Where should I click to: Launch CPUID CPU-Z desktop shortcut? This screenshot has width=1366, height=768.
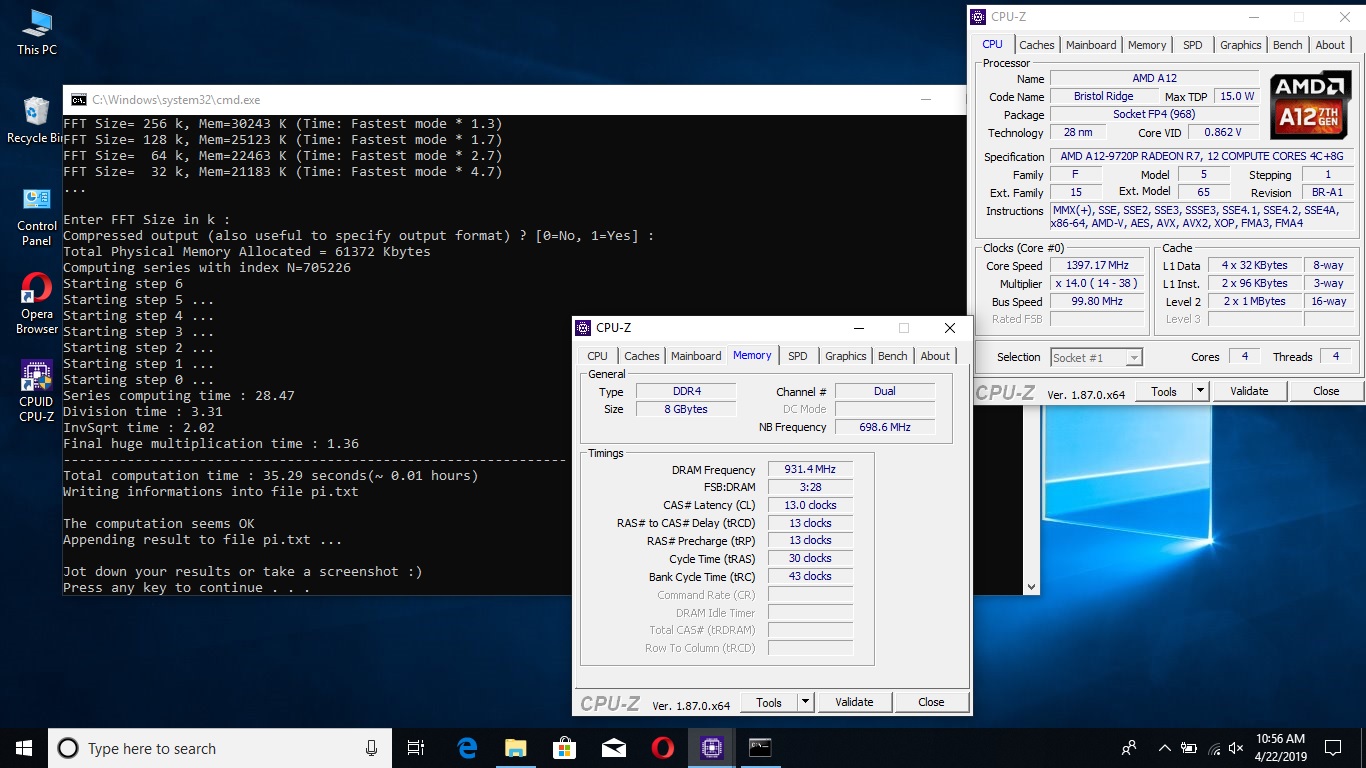(x=37, y=391)
